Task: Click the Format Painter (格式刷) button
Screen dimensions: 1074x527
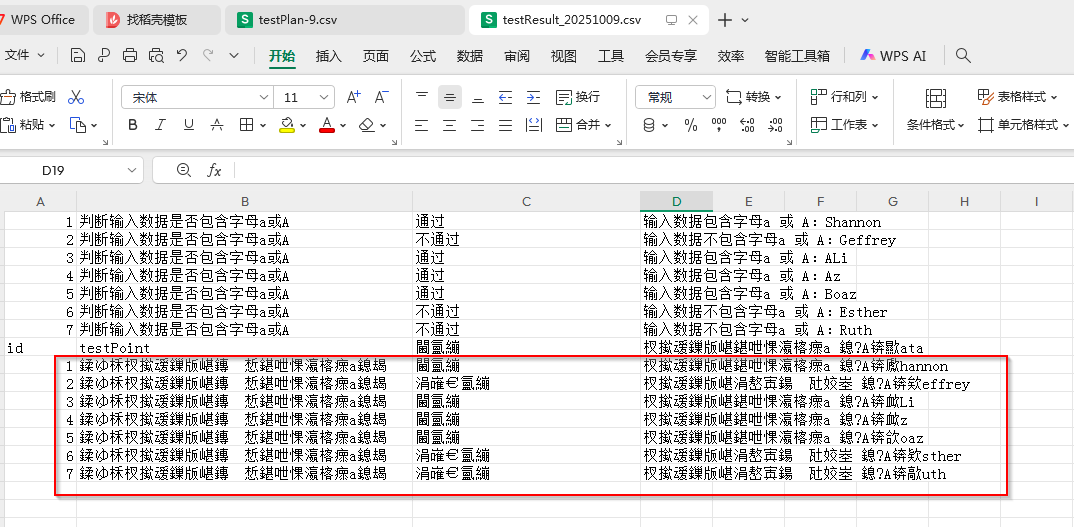Action: coord(28,97)
